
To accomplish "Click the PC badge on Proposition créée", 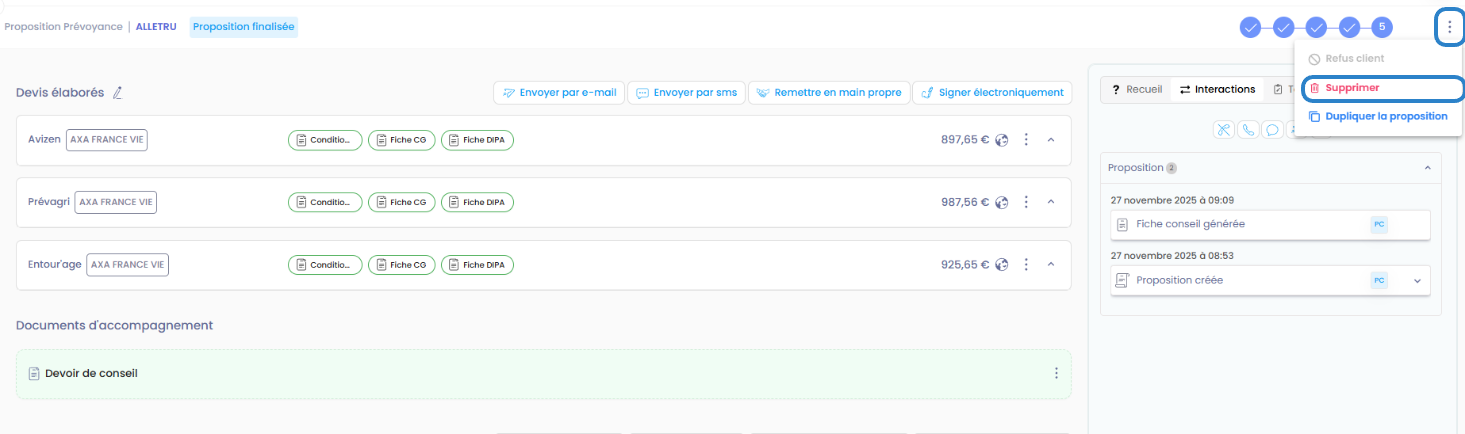I will click(1379, 280).
